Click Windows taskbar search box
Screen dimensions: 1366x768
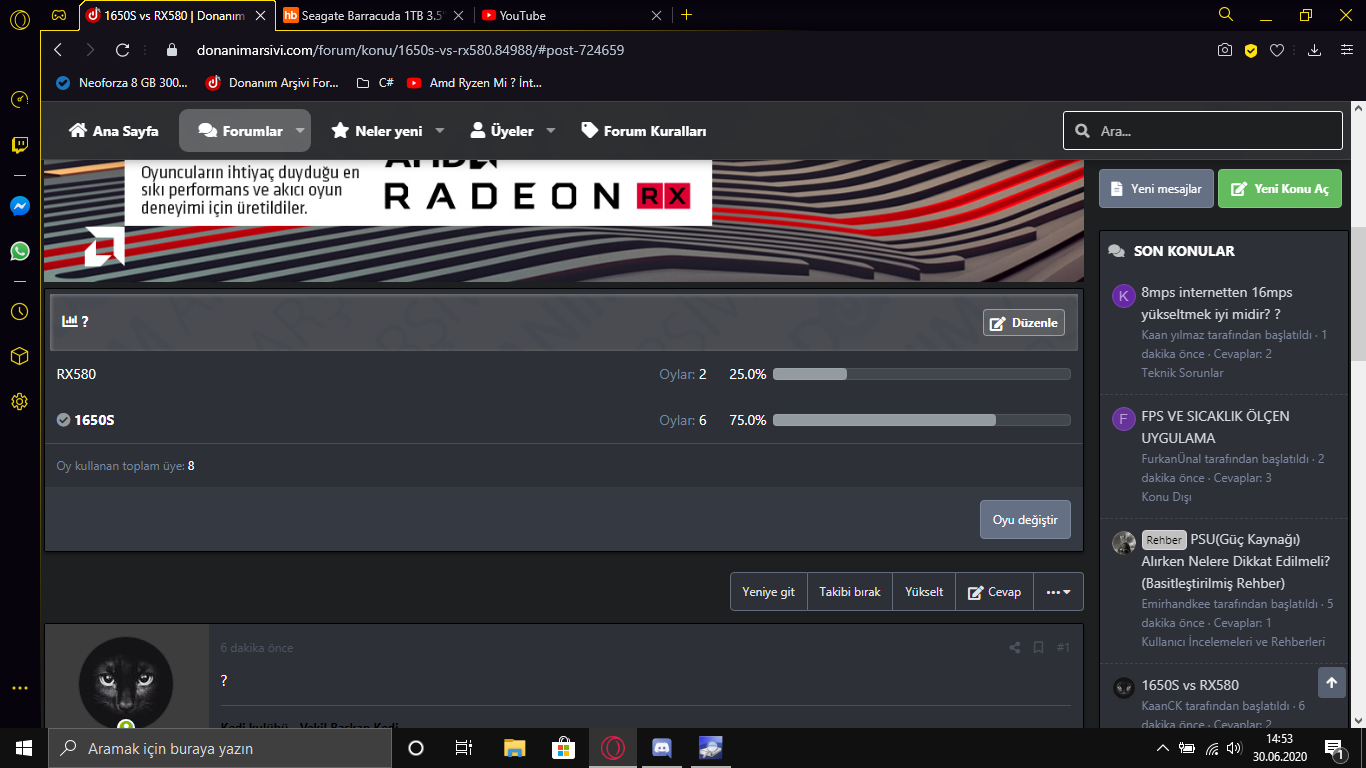click(x=220, y=747)
